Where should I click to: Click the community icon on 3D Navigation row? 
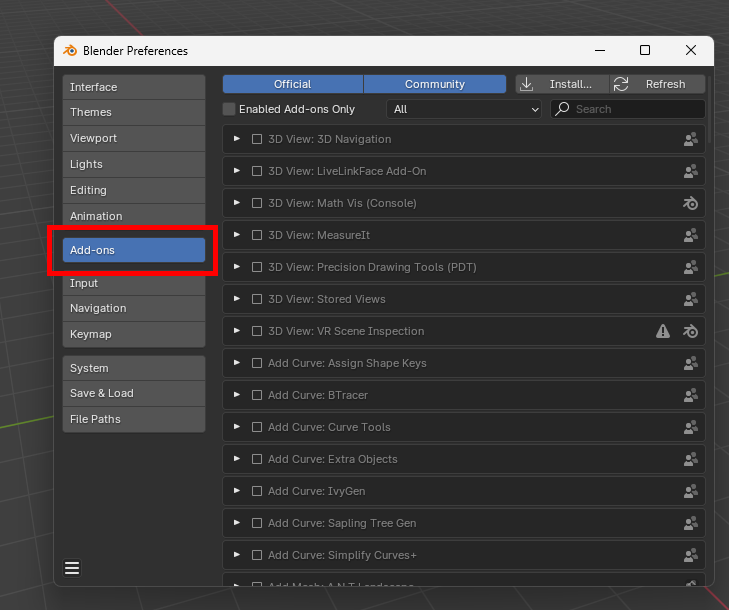click(x=690, y=139)
